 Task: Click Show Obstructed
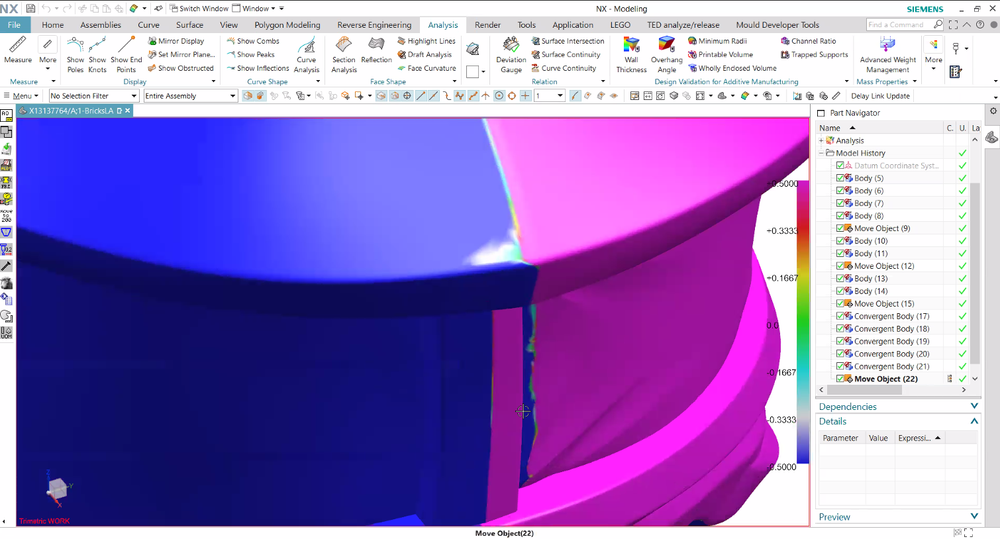tap(180, 68)
